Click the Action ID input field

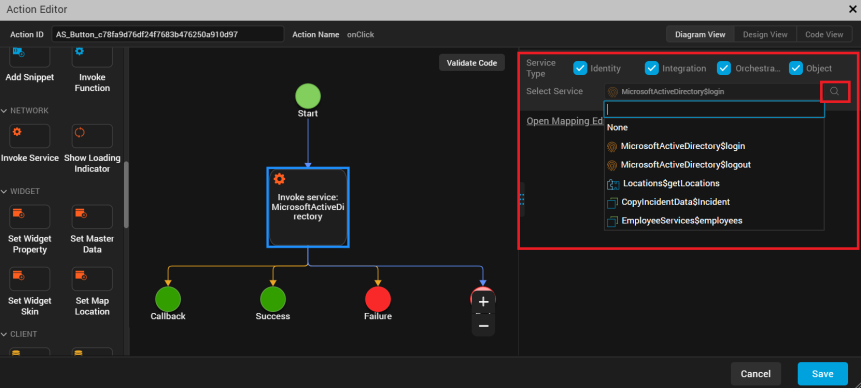[x=168, y=34]
